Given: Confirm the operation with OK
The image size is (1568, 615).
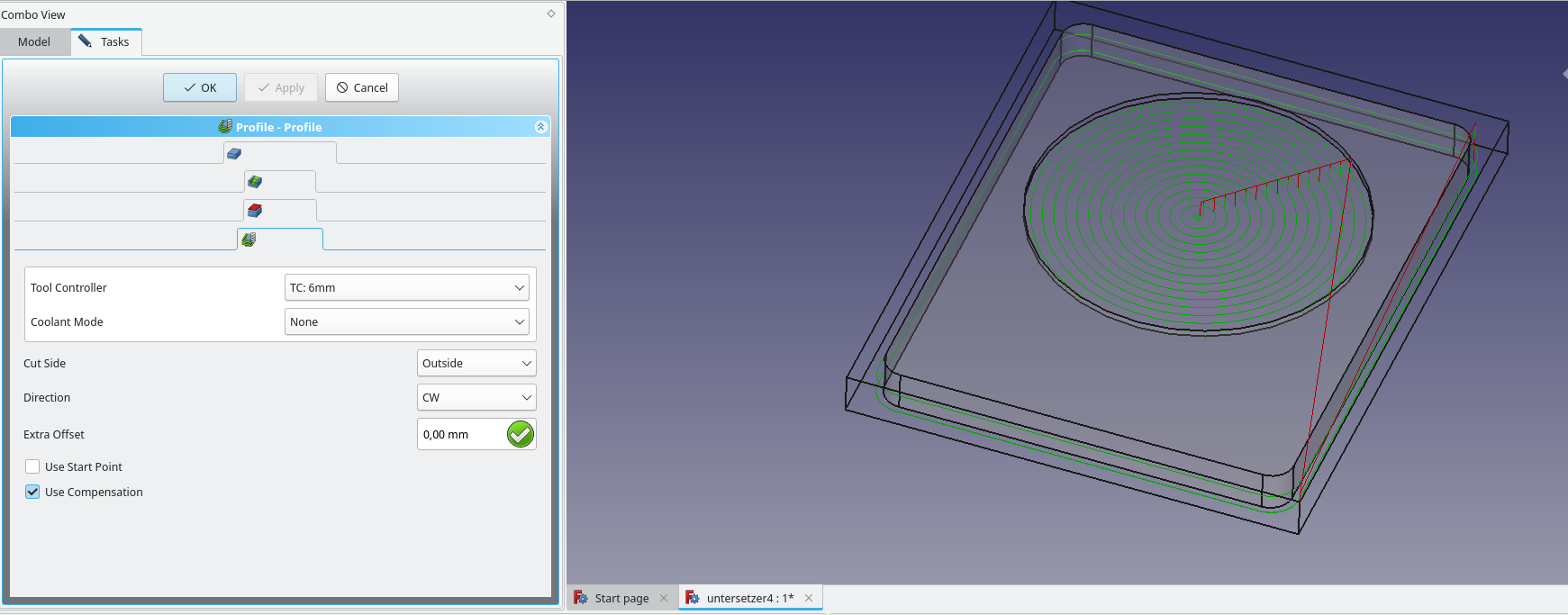Looking at the screenshot, I should (200, 87).
